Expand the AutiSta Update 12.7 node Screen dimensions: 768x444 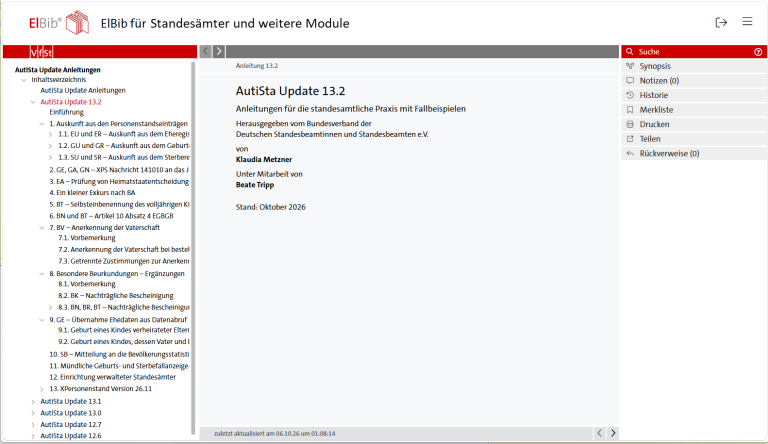(33, 425)
